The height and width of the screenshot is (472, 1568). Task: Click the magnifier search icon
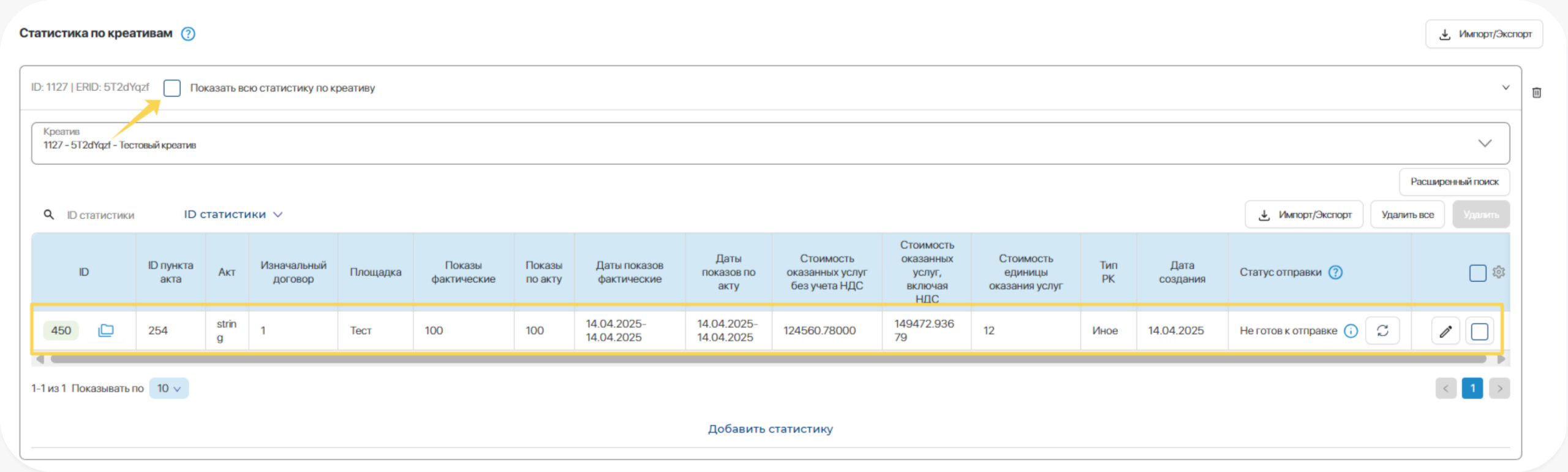tap(49, 215)
